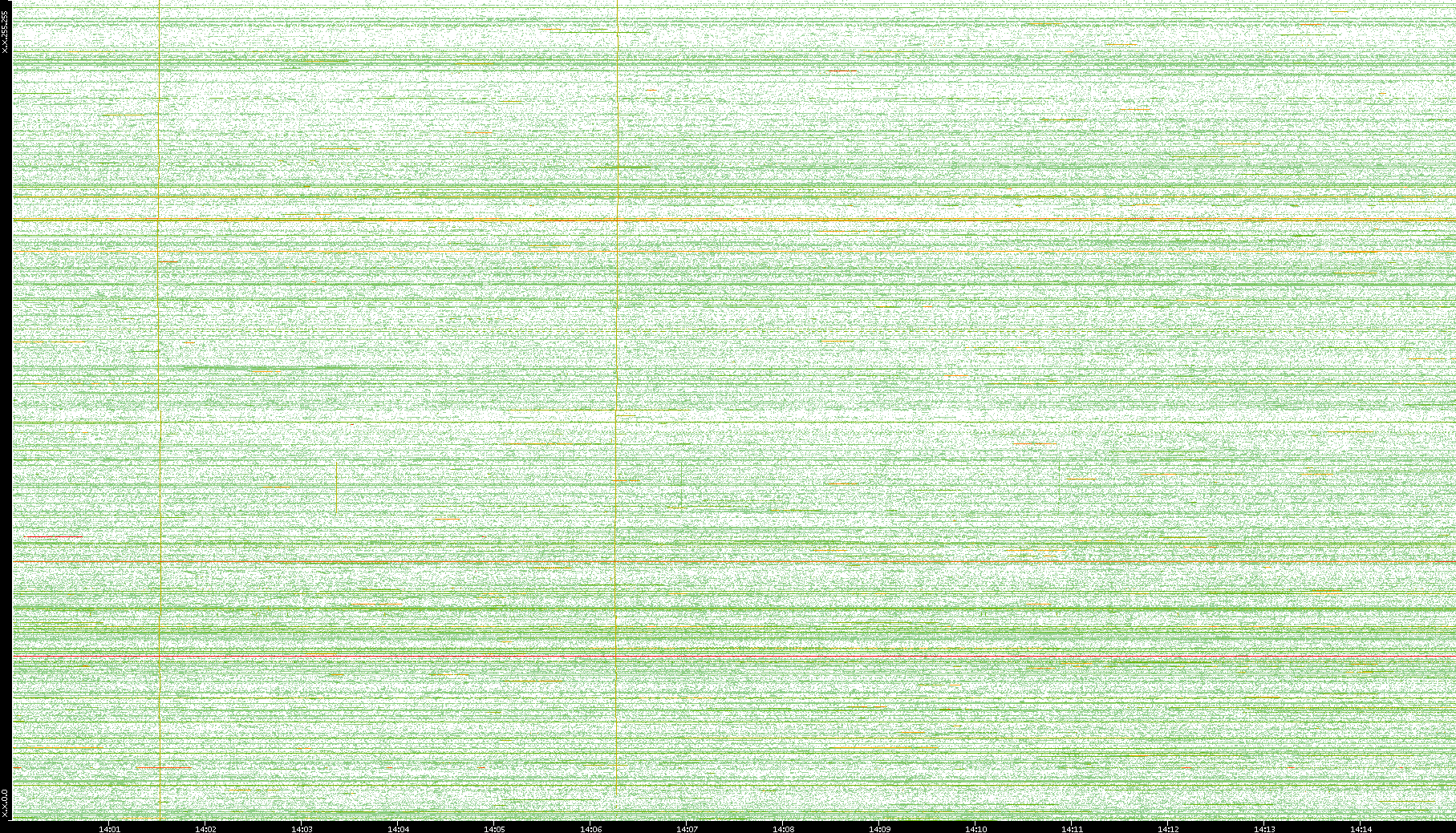Select the 14:05 time marker
1456x833 pixels.
point(495,828)
